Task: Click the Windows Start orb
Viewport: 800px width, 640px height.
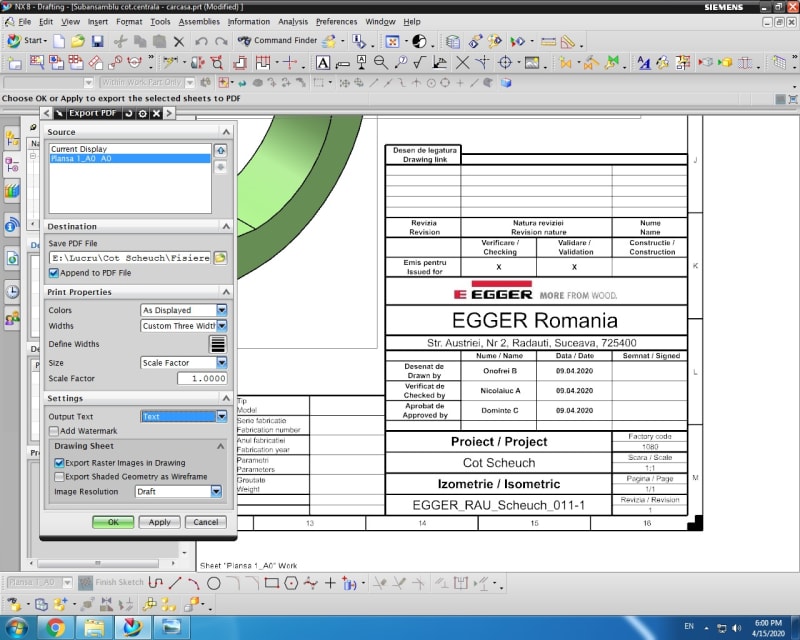Action: click(x=15, y=627)
